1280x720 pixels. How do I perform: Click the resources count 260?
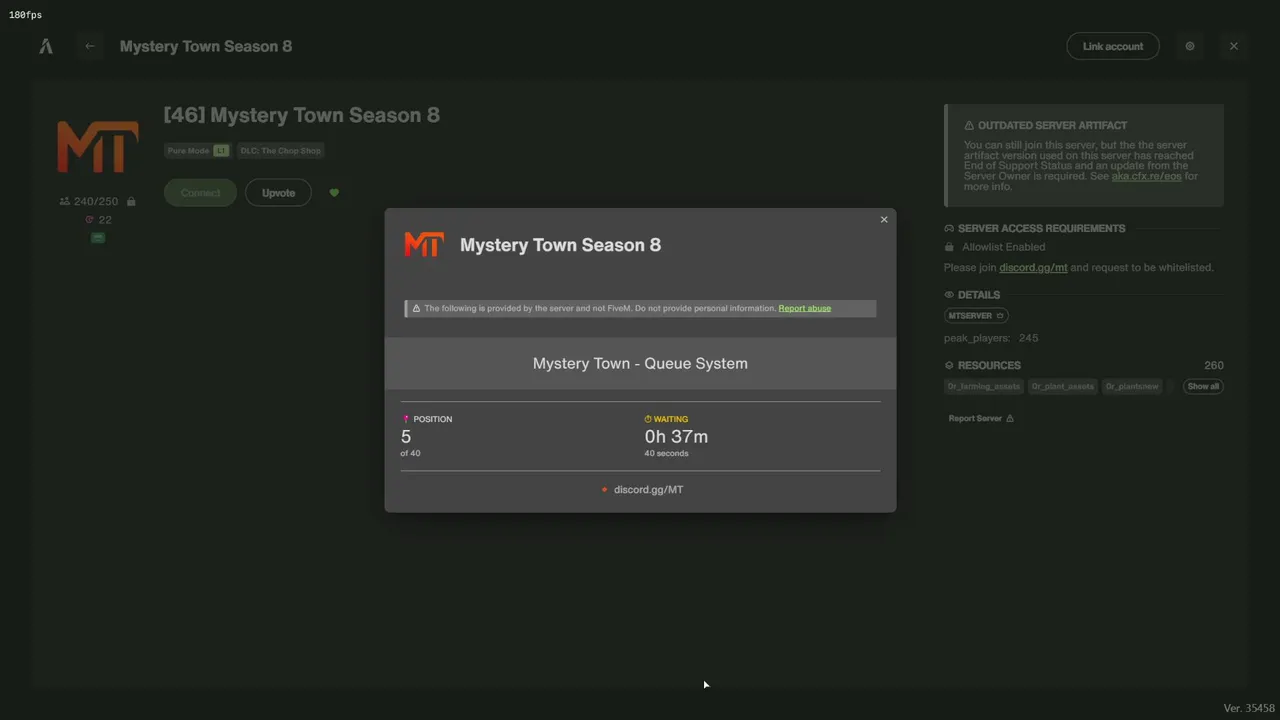click(x=1214, y=366)
